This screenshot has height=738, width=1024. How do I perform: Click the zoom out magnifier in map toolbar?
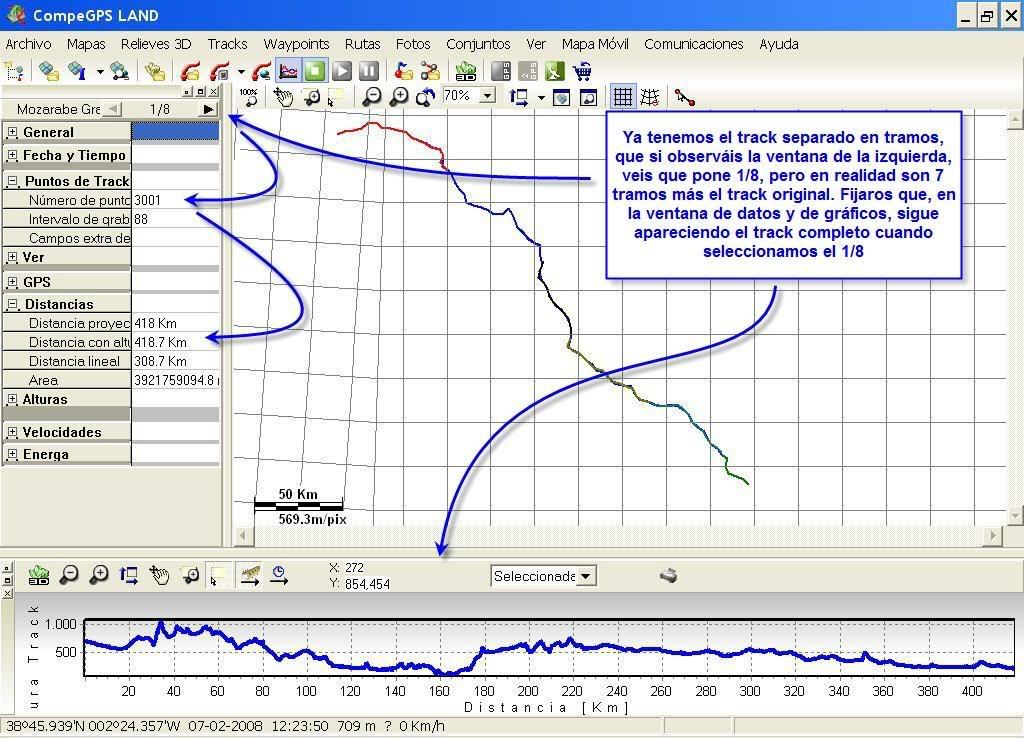[x=371, y=97]
